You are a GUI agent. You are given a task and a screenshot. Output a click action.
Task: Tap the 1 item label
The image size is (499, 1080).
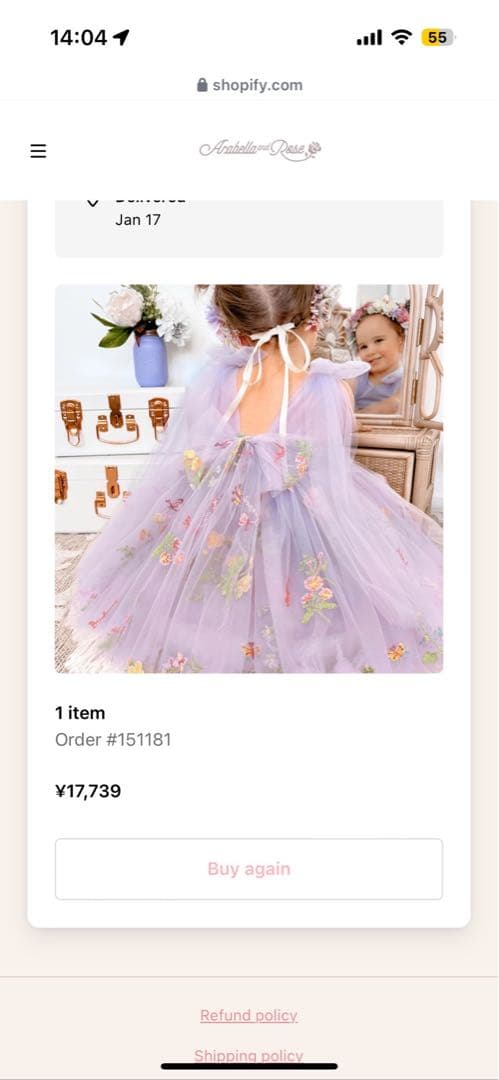pos(80,713)
